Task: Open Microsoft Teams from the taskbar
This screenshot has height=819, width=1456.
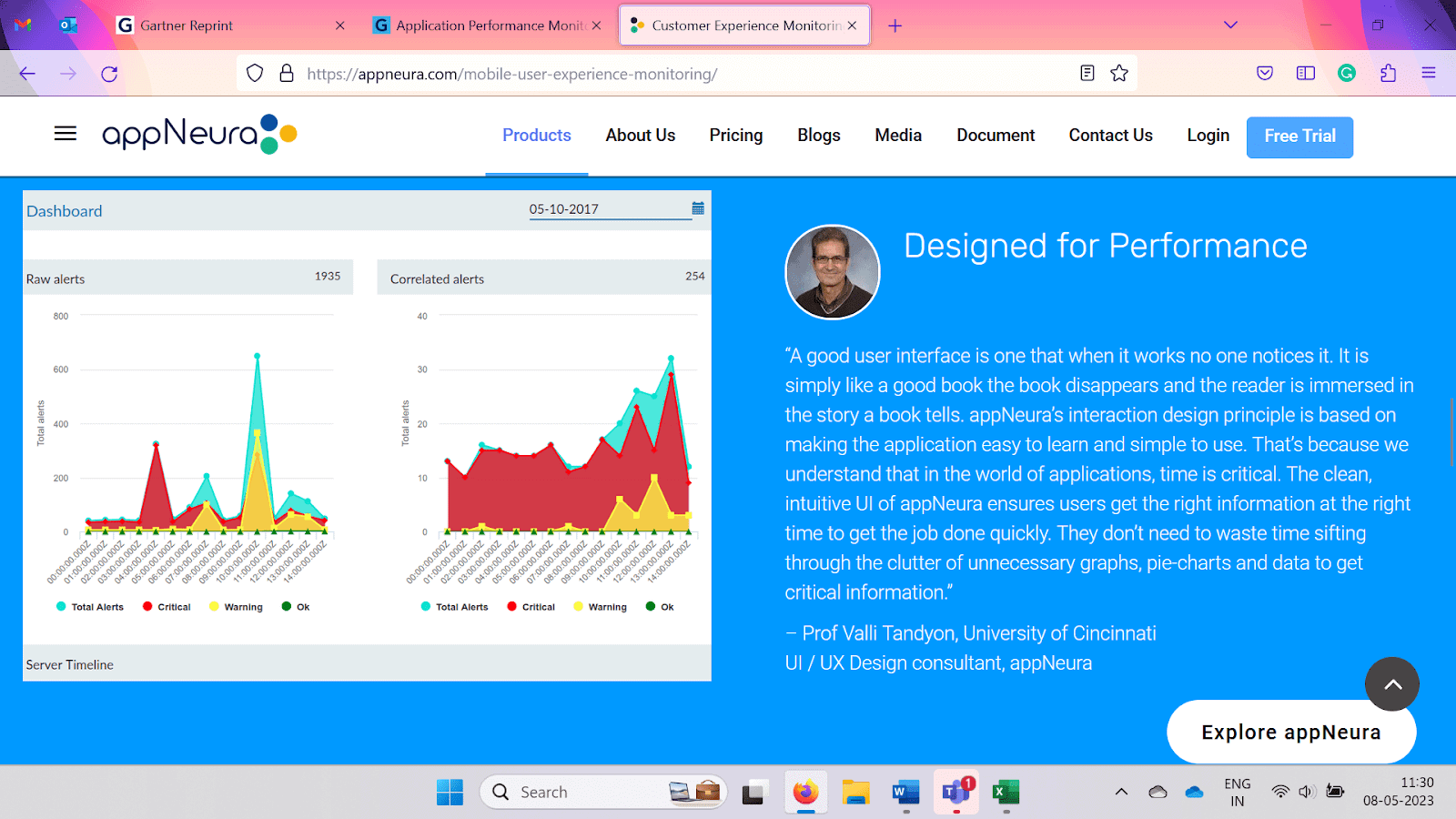Action: (955, 792)
